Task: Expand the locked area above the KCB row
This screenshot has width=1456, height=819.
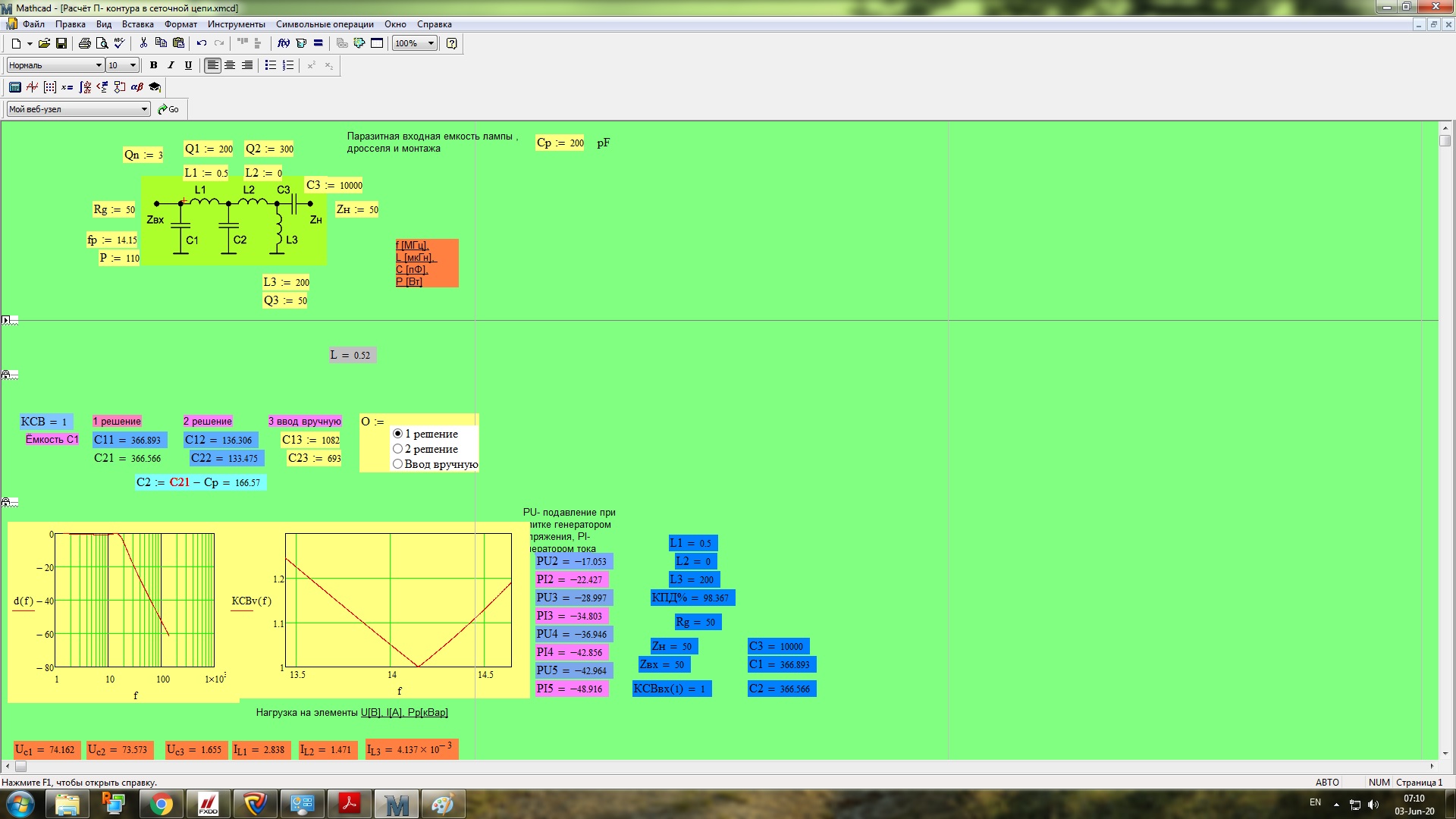Action: (6, 375)
